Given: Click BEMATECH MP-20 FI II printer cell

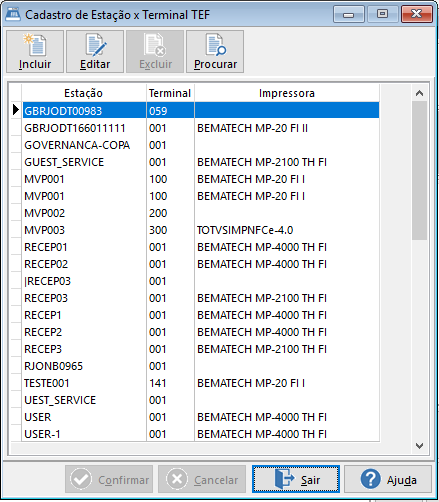Looking at the screenshot, I should pyautogui.click(x=287, y=128).
